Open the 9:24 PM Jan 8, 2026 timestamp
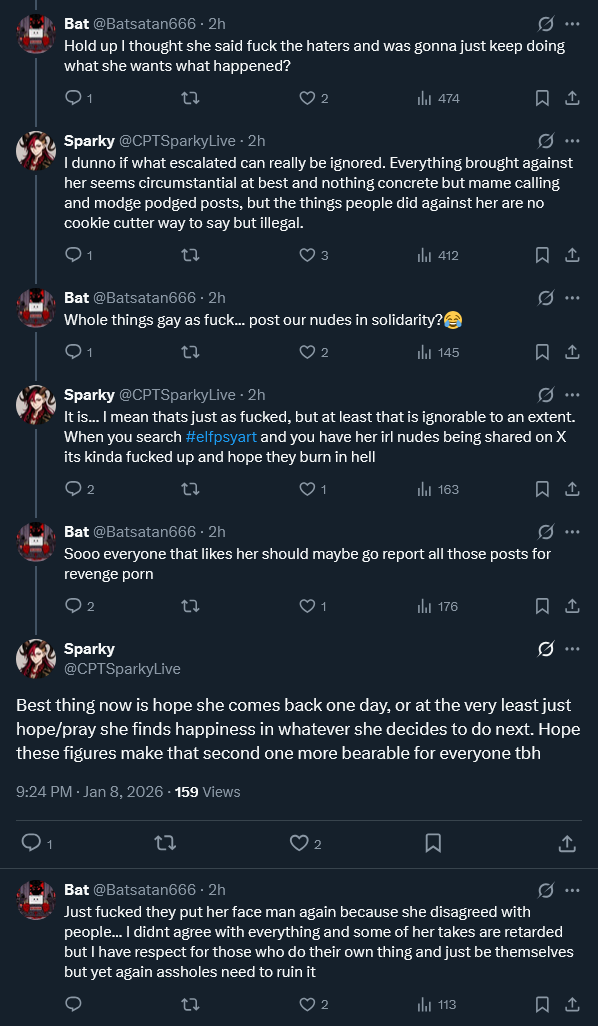 [x=89, y=792]
